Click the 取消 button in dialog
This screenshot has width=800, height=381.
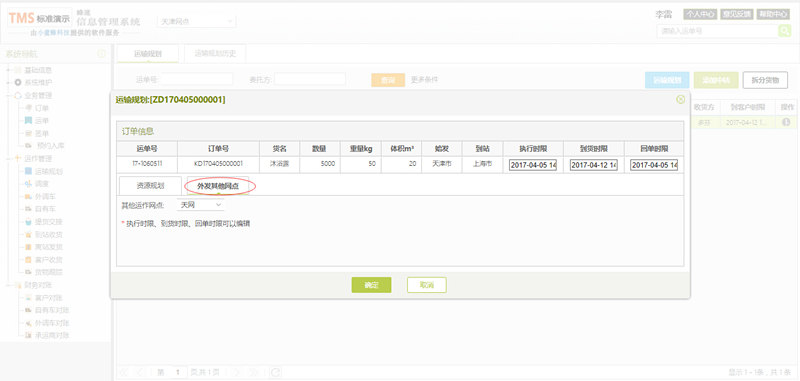pyautogui.click(x=427, y=285)
